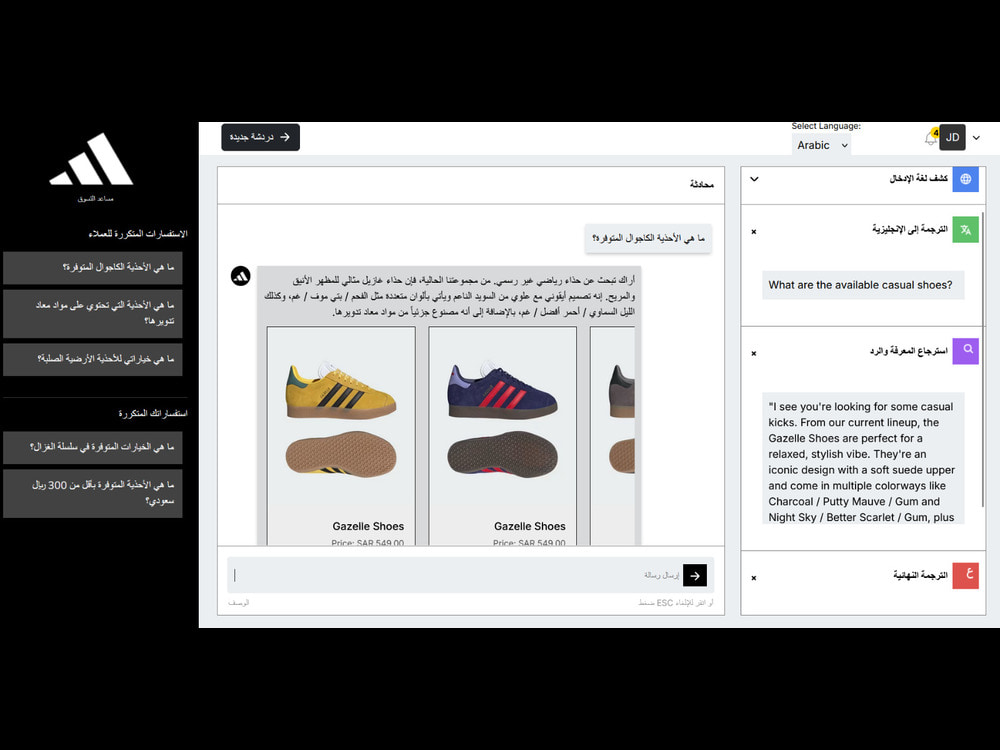Click the محادثة conversation header
The height and width of the screenshot is (750, 1000).
[701, 184]
